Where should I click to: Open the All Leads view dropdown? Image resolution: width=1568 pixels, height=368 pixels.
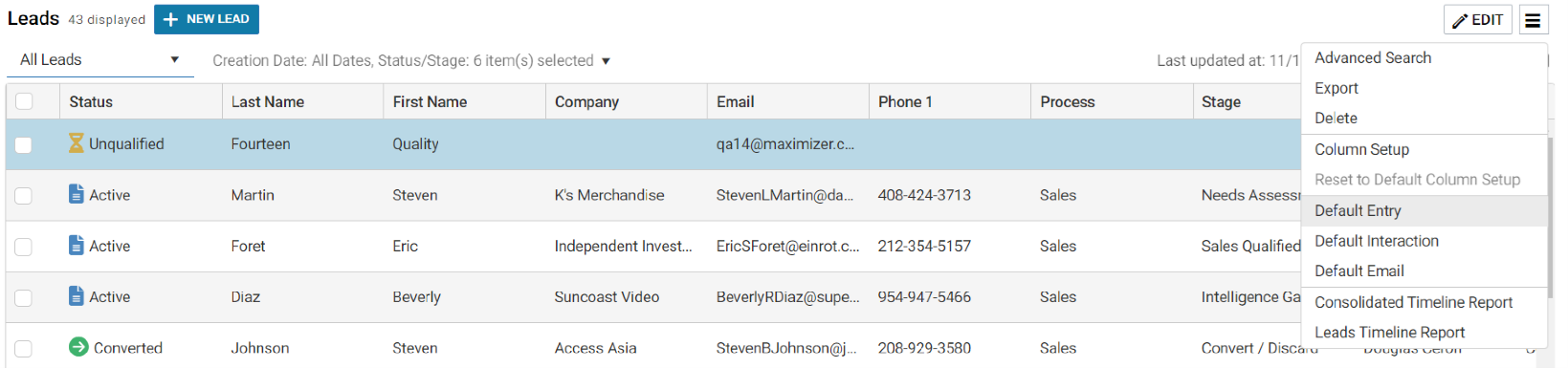99,60
